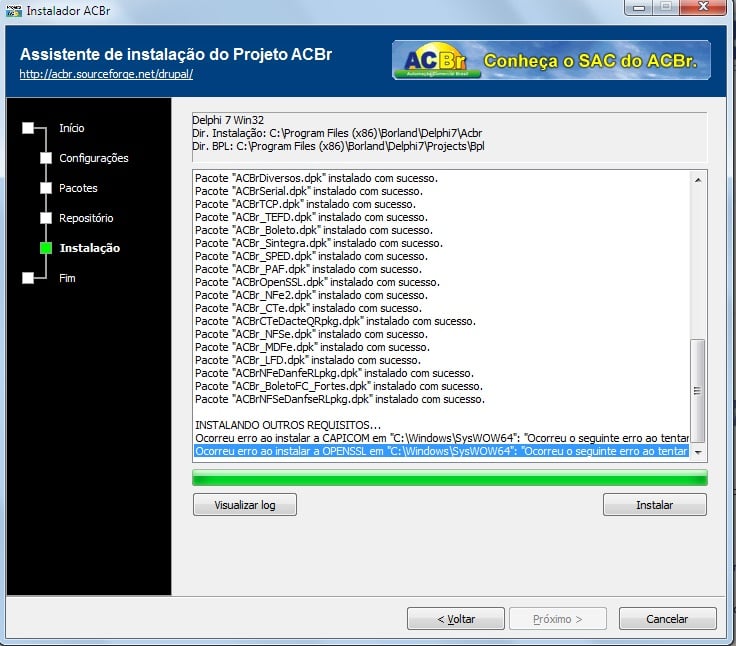Screen dimensions: 736x646
Task: Click the Instalador ACBr title bar icon
Action: [x=14, y=10]
